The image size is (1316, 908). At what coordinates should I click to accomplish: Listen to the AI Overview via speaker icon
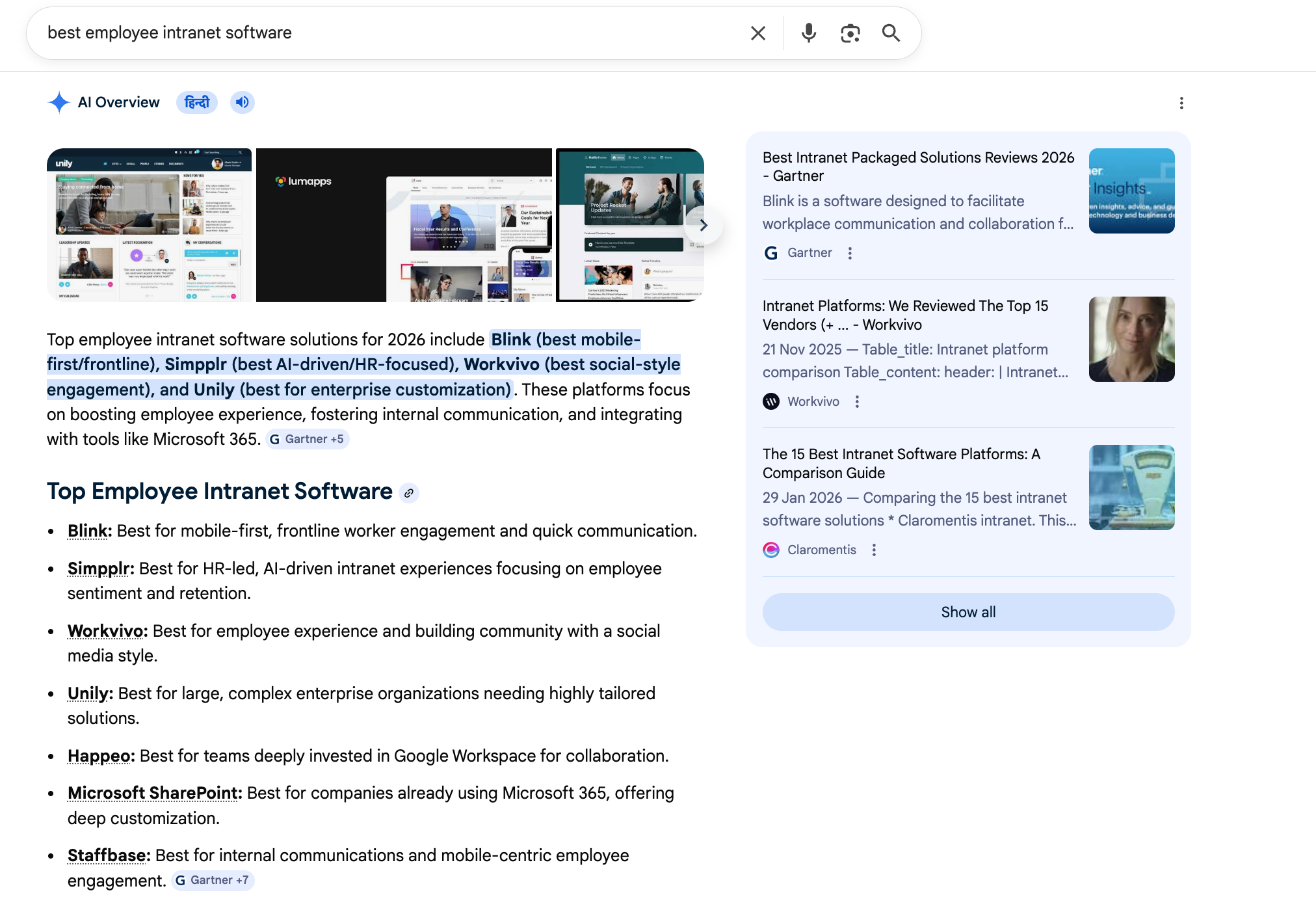point(242,102)
